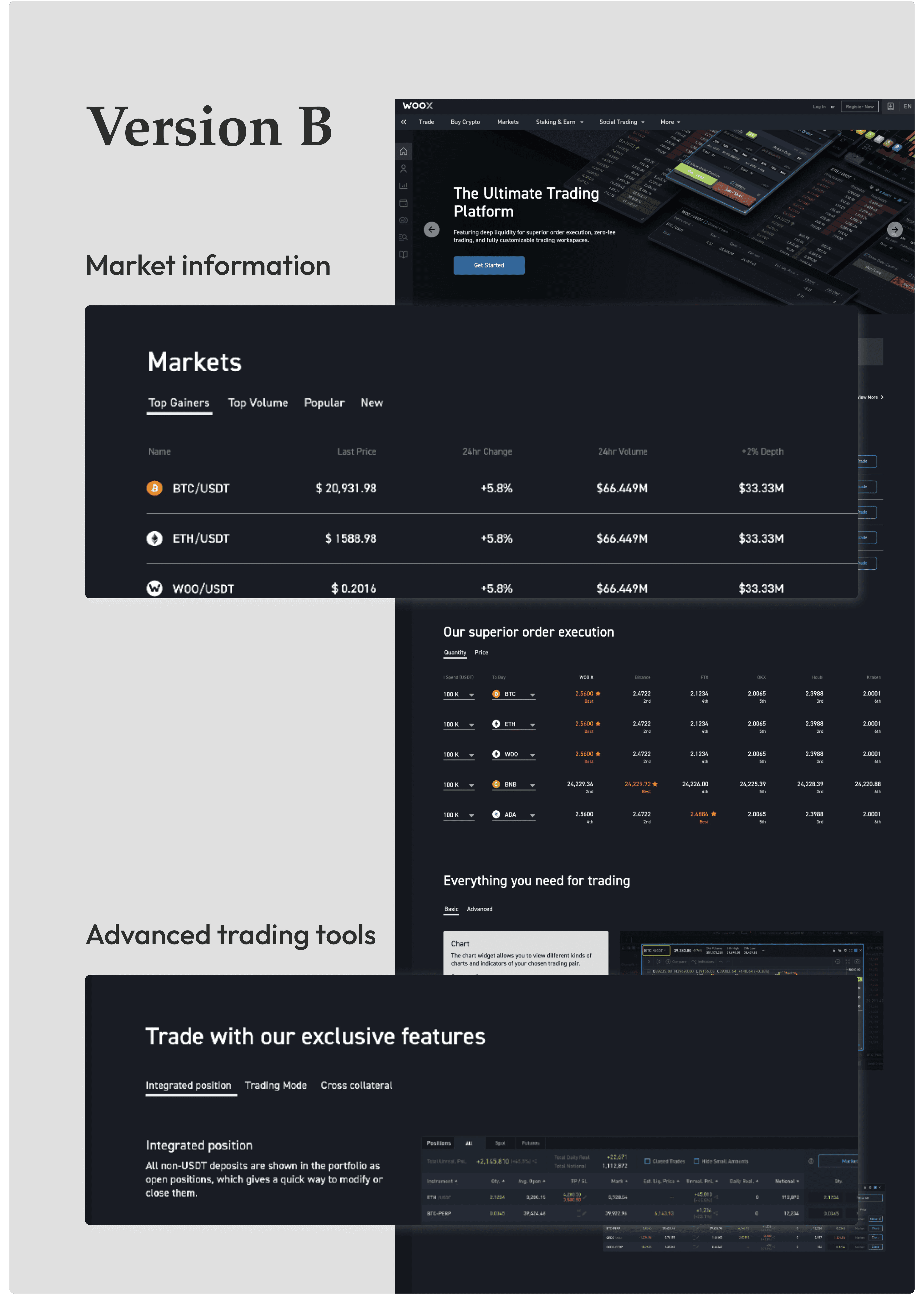The width and height of the screenshot is (924, 1303).
Task: Check the Closed Trades checkbox
Action: (x=647, y=1161)
